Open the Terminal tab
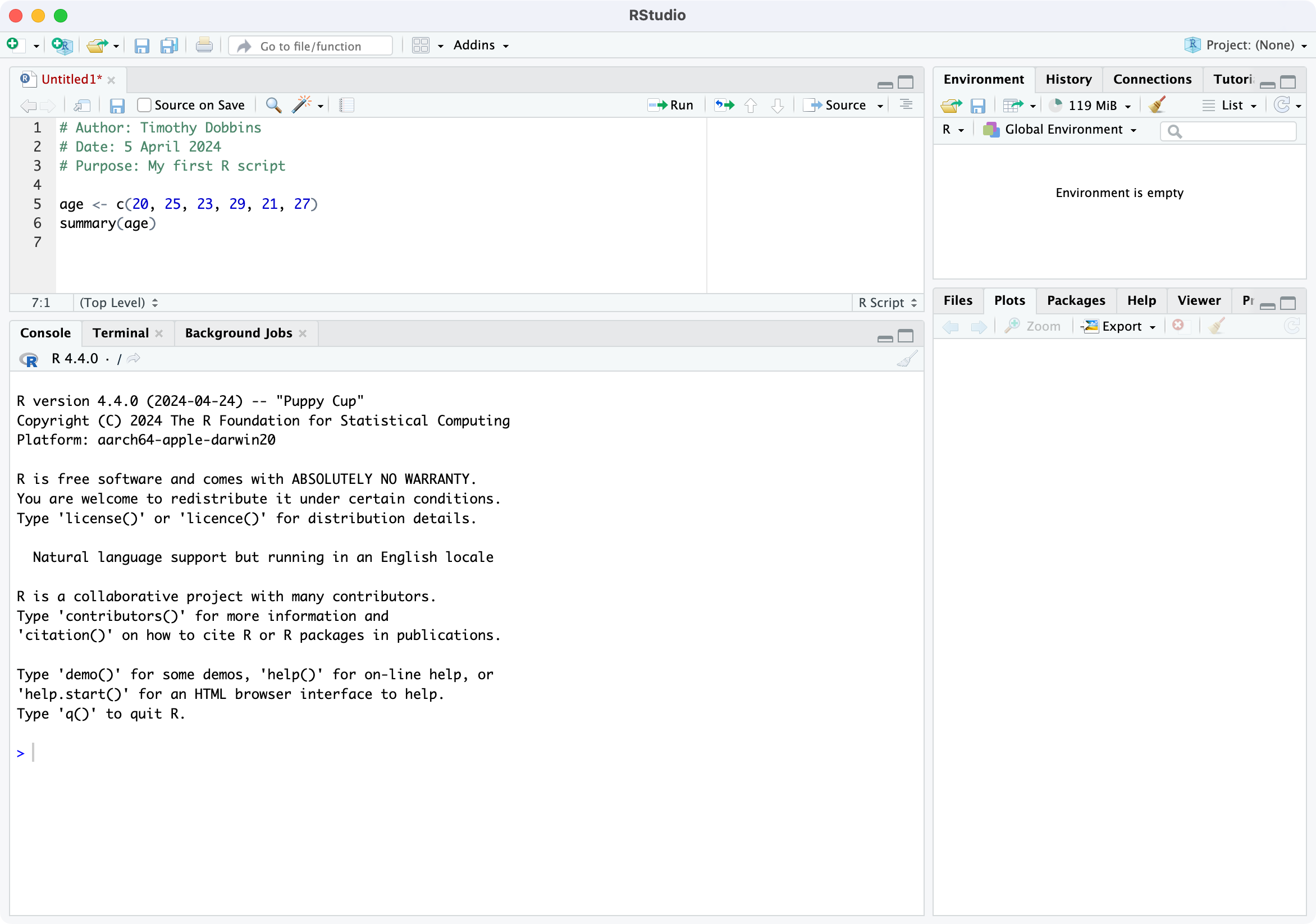The height and width of the screenshot is (924, 1316). point(120,333)
